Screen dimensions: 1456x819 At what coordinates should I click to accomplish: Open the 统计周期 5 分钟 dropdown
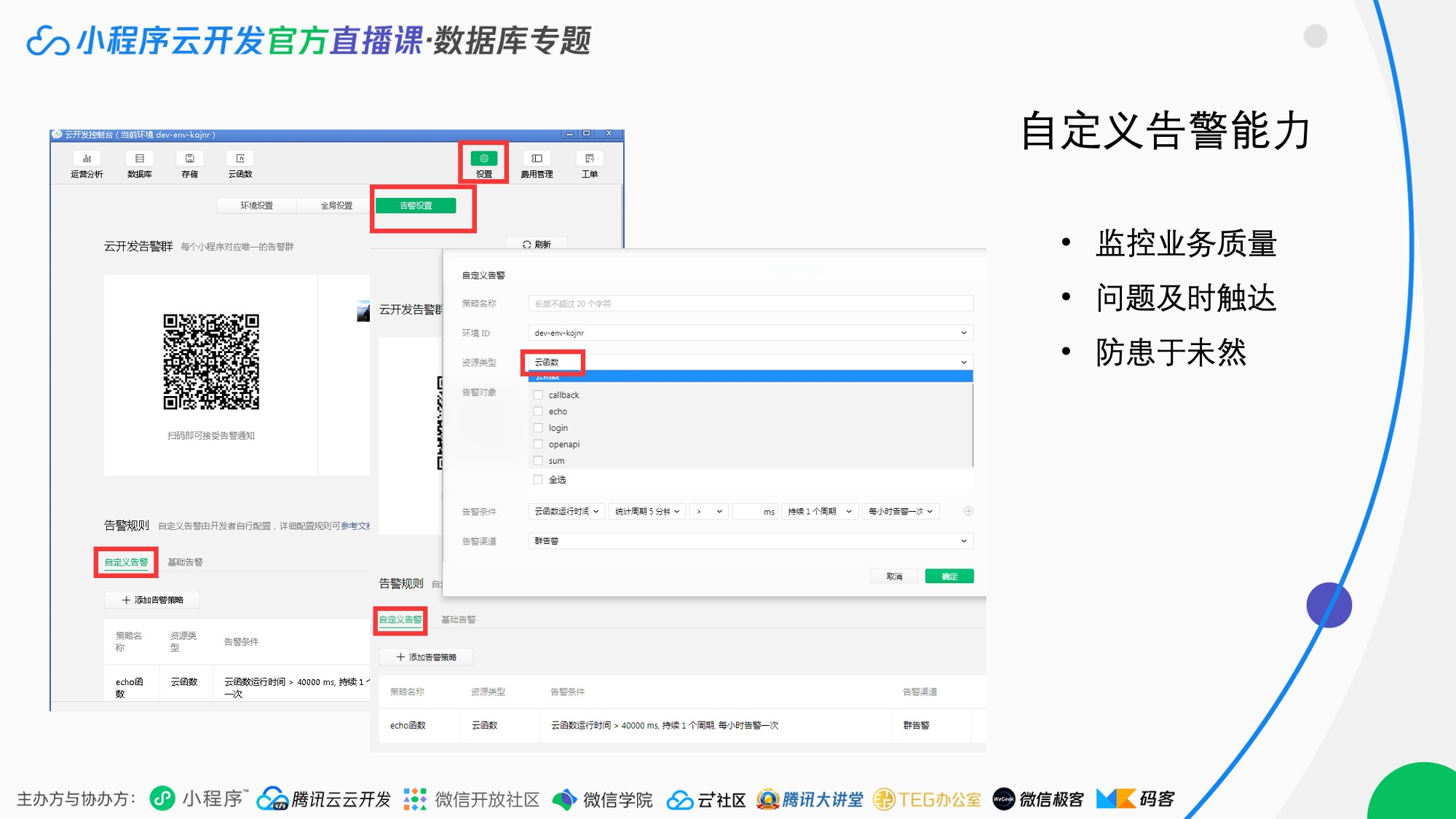click(x=647, y=512)
